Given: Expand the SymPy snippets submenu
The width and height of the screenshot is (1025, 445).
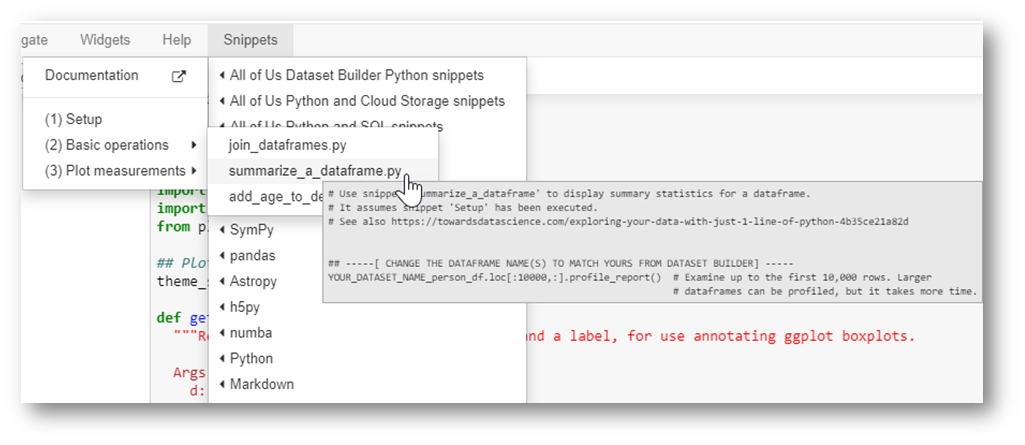Looking at the screenshot, I should coord(367,230).
